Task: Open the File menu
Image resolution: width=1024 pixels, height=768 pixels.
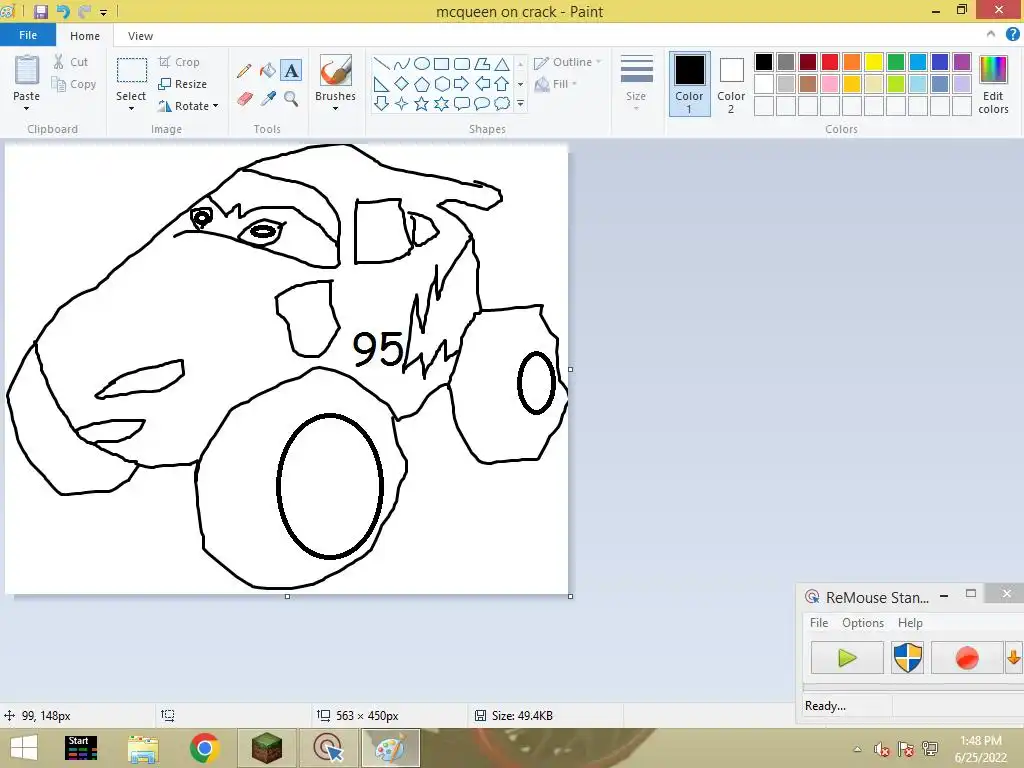Action: 27,35
